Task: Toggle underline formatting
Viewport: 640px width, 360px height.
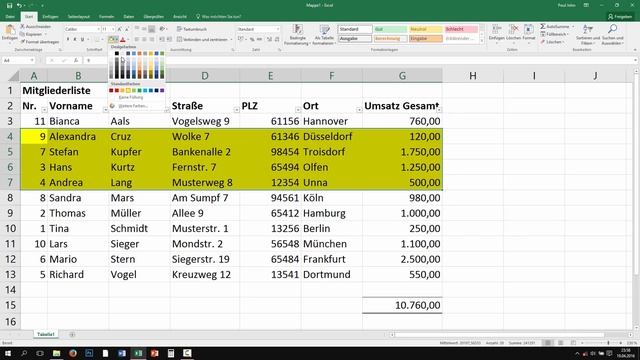Action: click(x=82, y=40)
